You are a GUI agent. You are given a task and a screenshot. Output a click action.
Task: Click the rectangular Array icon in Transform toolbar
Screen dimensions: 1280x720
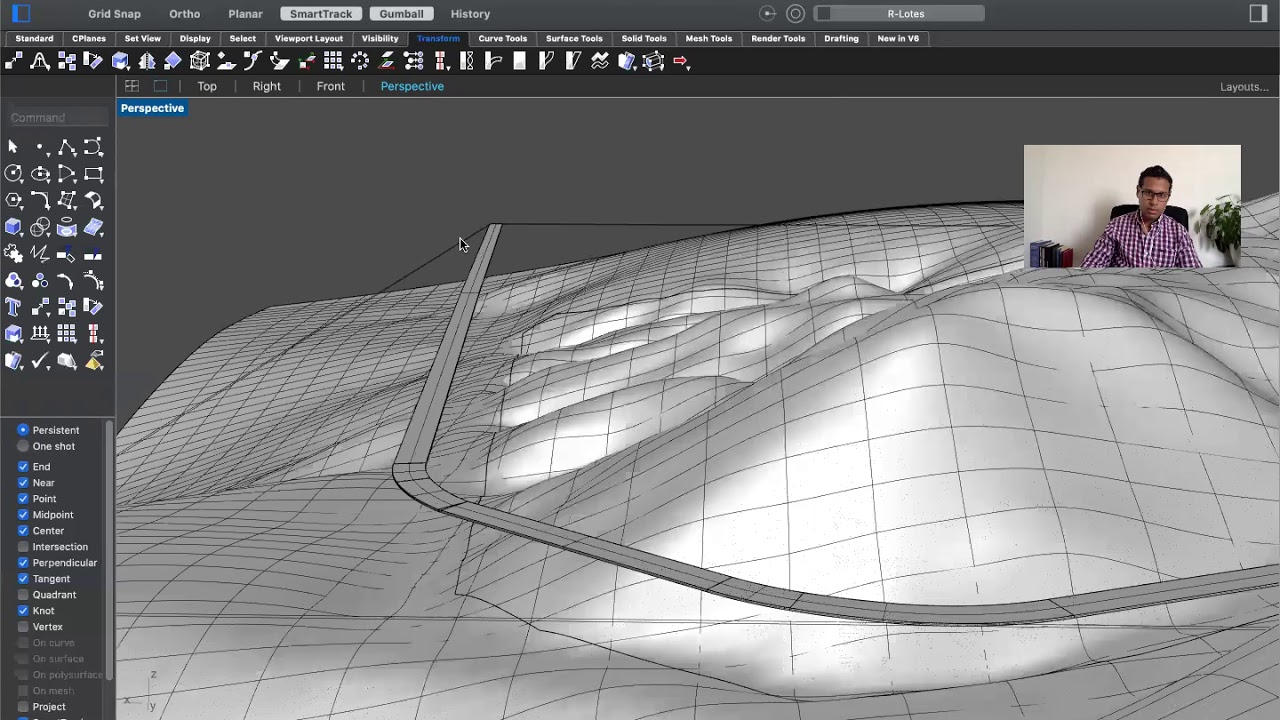point(333,61)
